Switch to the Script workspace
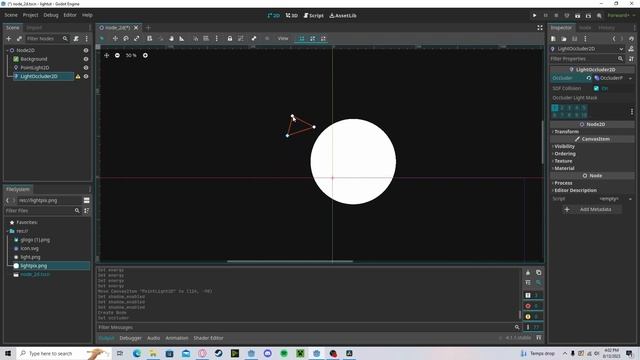 pos(313,16)
